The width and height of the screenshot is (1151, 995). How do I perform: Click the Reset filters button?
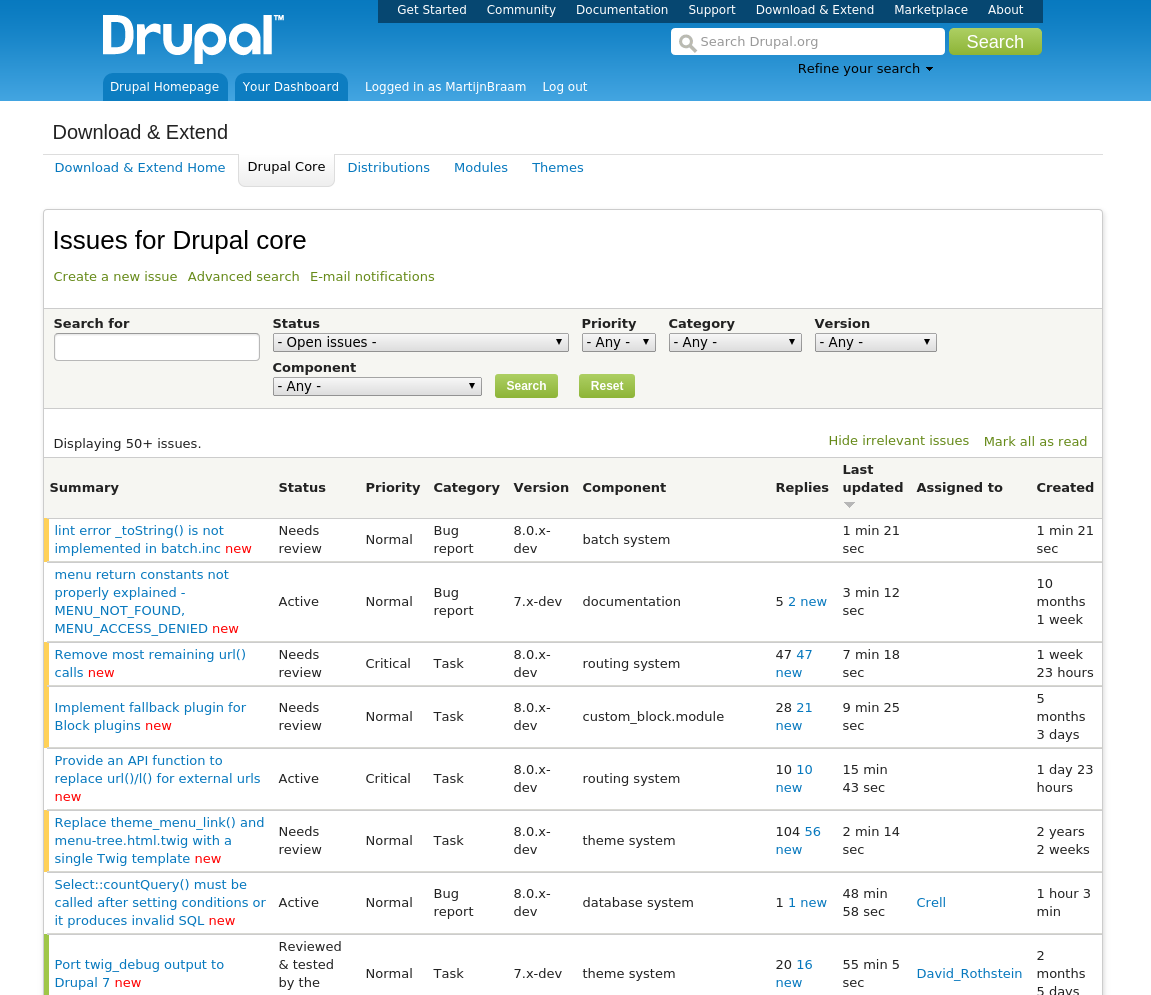coord(607,386)
